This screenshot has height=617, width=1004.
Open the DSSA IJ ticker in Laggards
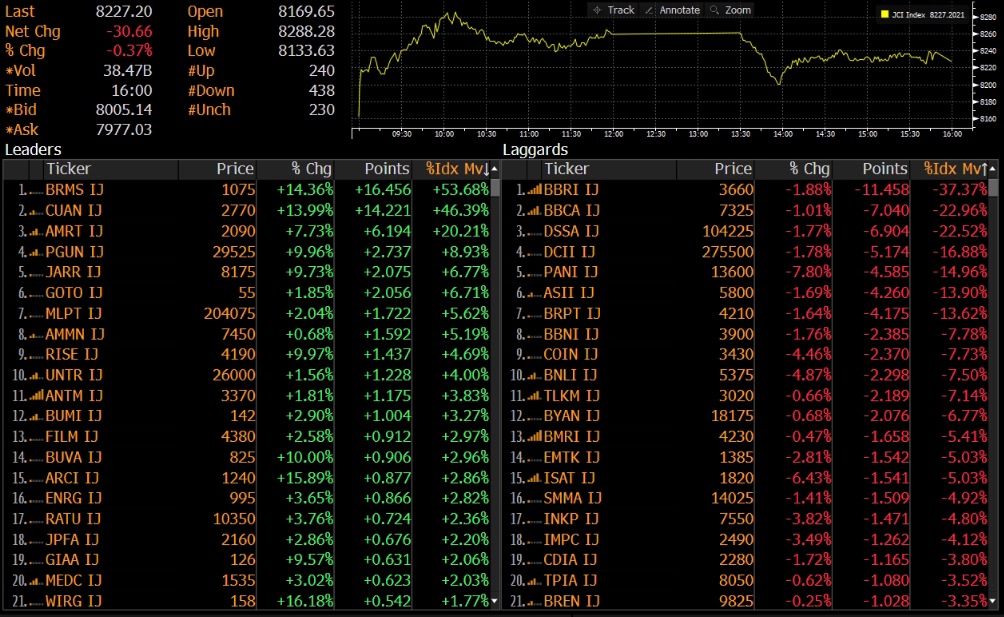571,231
